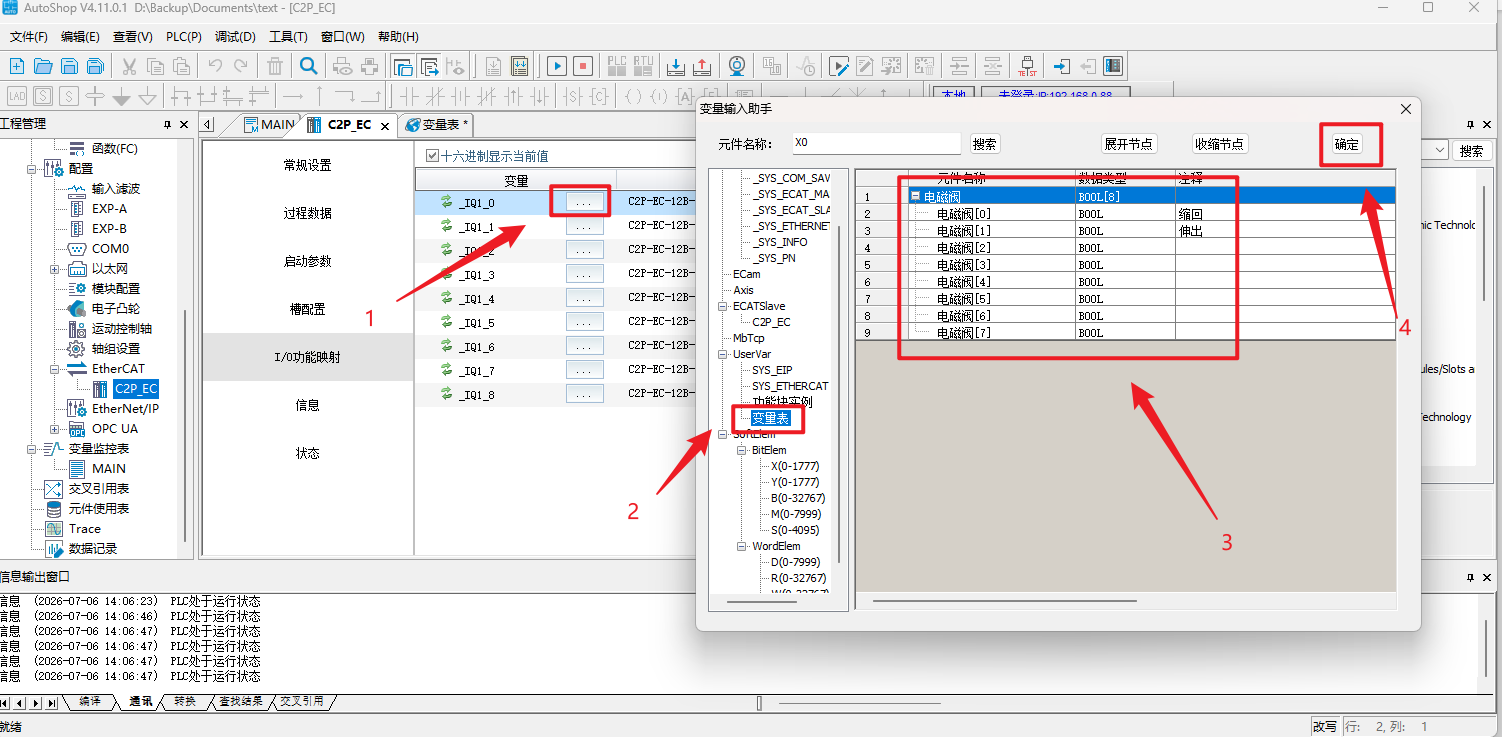Click the cascade windows toolbar icon

pos(403,67)
